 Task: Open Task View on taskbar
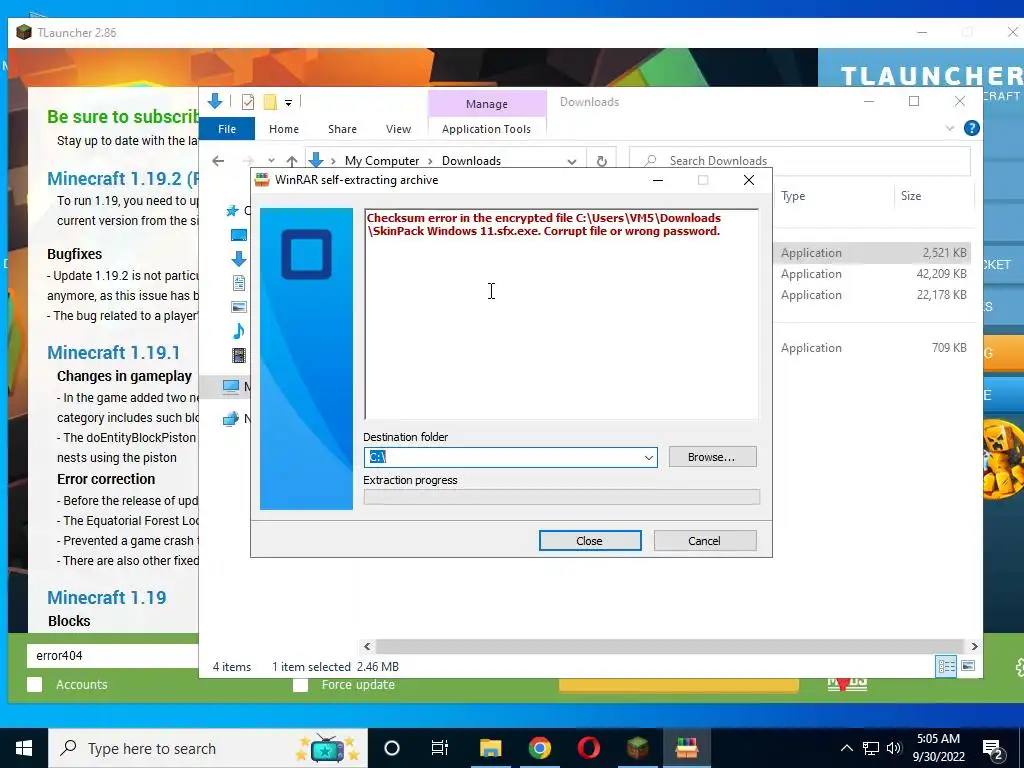tap(440, 748)
